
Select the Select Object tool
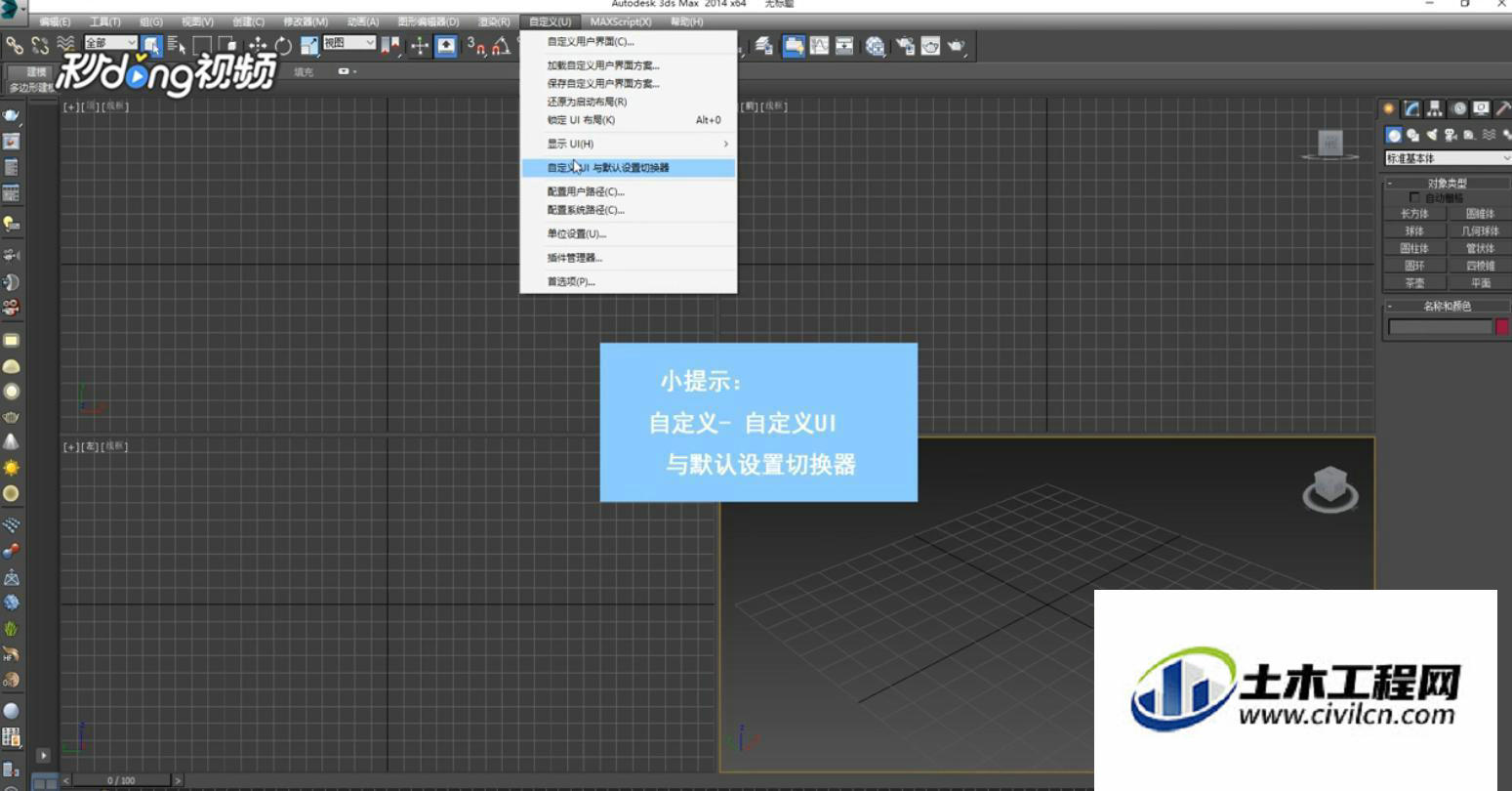point(151,45)
